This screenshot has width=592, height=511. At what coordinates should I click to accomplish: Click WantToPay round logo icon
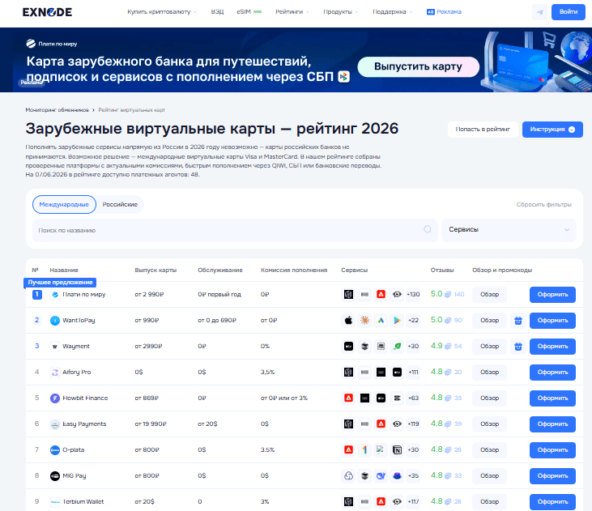(x=55, y=321)
